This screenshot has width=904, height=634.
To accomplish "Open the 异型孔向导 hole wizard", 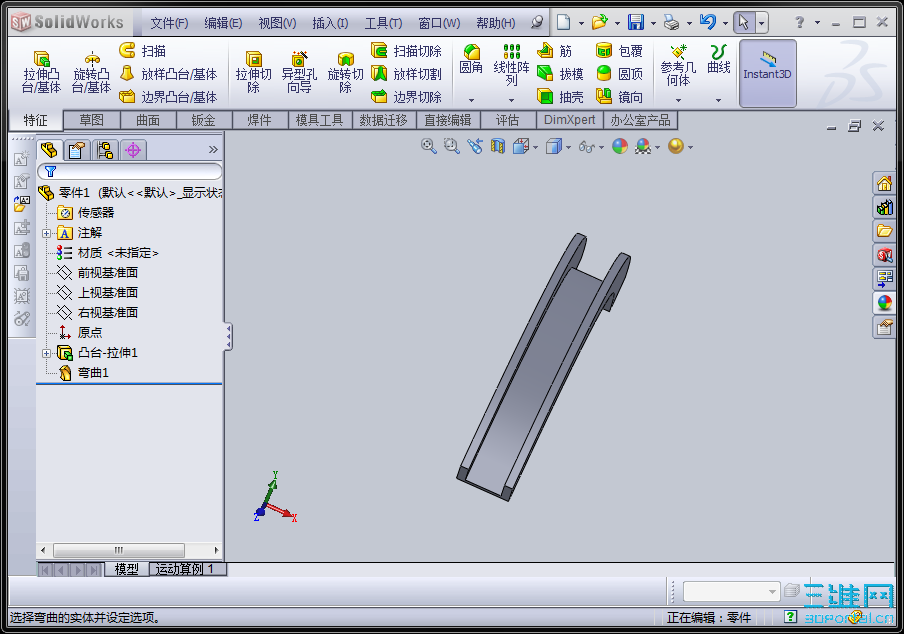I will pos(299,73).
